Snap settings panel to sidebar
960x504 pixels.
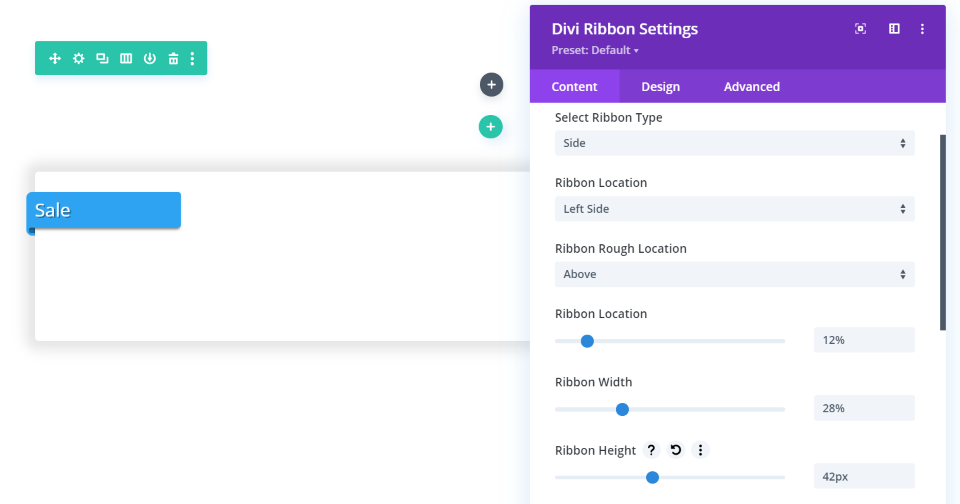click(x=894, y=29)
